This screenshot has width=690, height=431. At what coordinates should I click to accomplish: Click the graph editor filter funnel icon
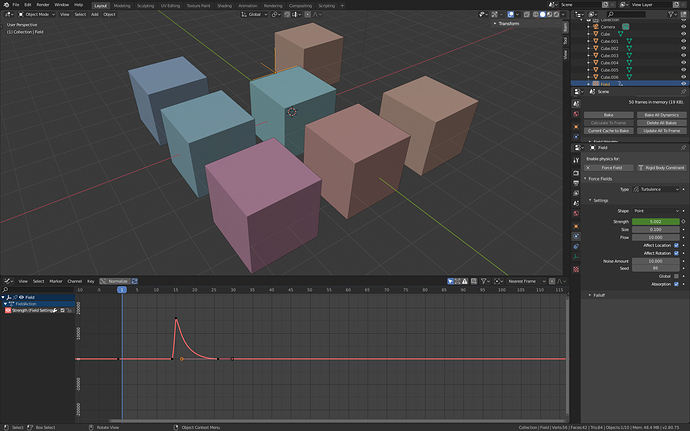tap(483, 281)
